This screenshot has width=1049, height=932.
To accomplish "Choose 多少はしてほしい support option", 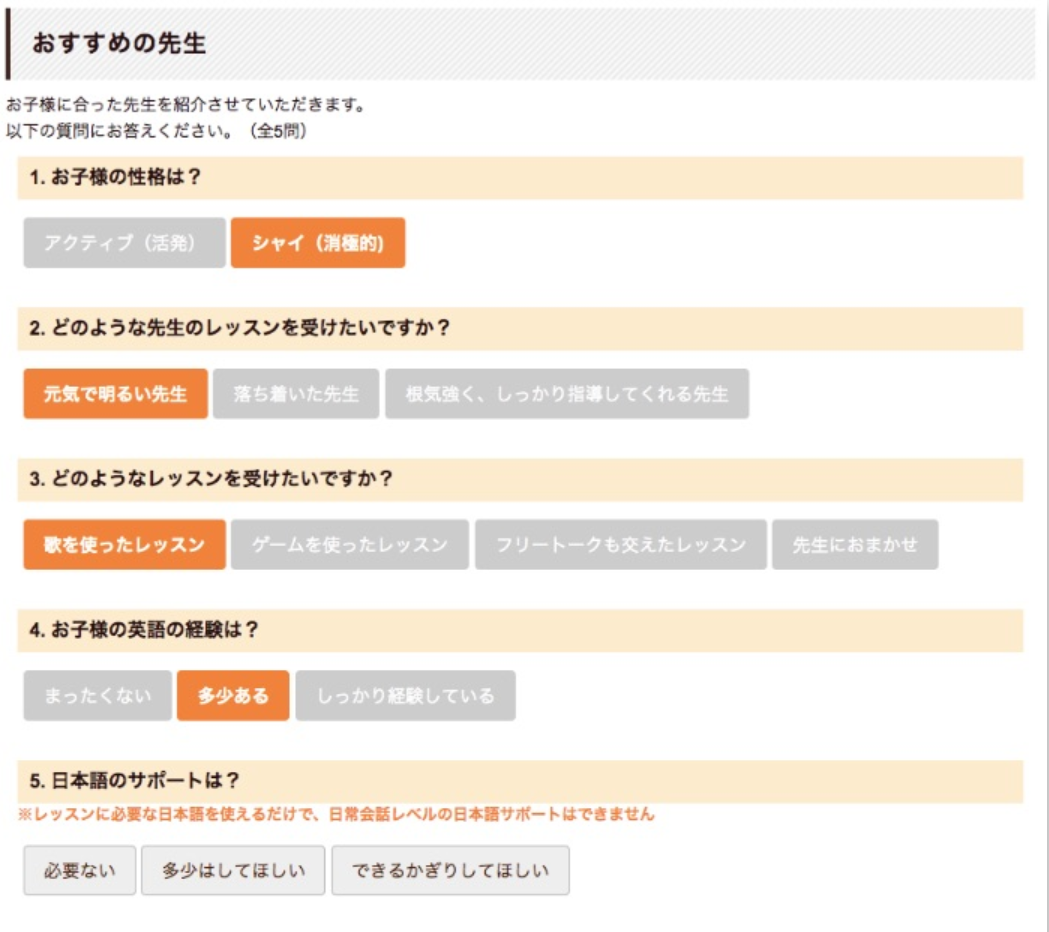I will pos(232,870).
